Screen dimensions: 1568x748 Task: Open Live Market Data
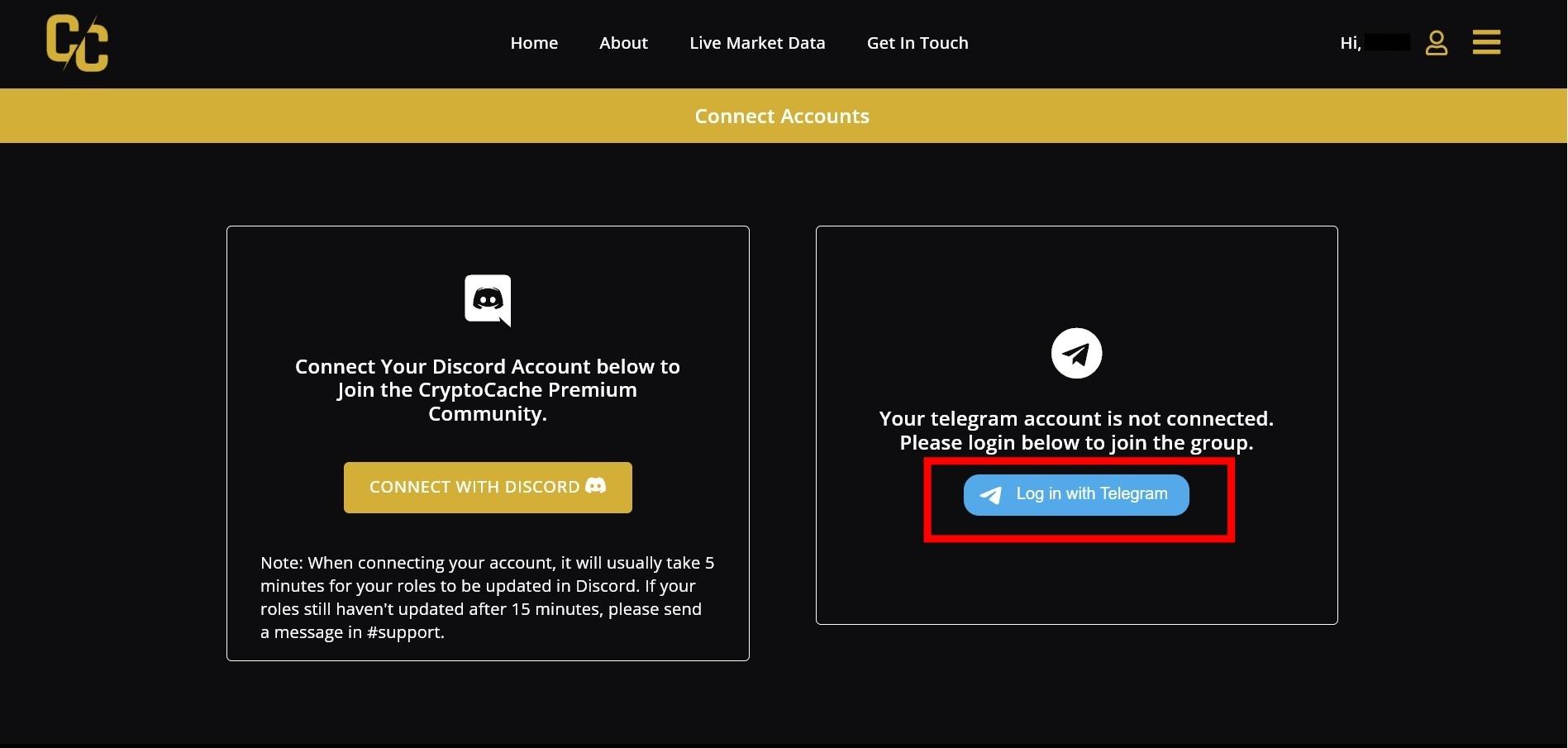[757, 42]
